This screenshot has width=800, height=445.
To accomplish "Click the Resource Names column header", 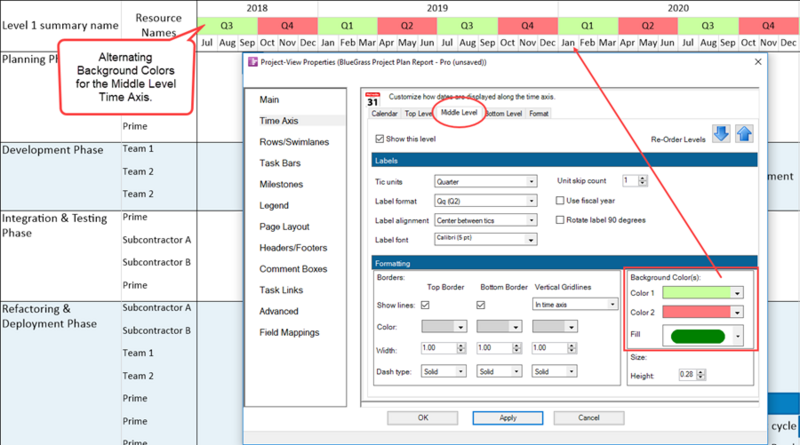I will point(159,25).
